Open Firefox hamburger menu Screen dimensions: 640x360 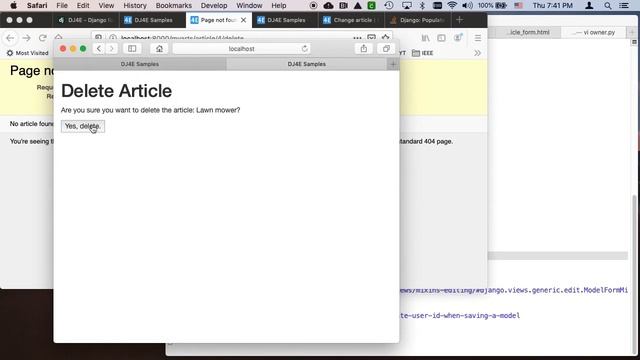tap(478, 38)
